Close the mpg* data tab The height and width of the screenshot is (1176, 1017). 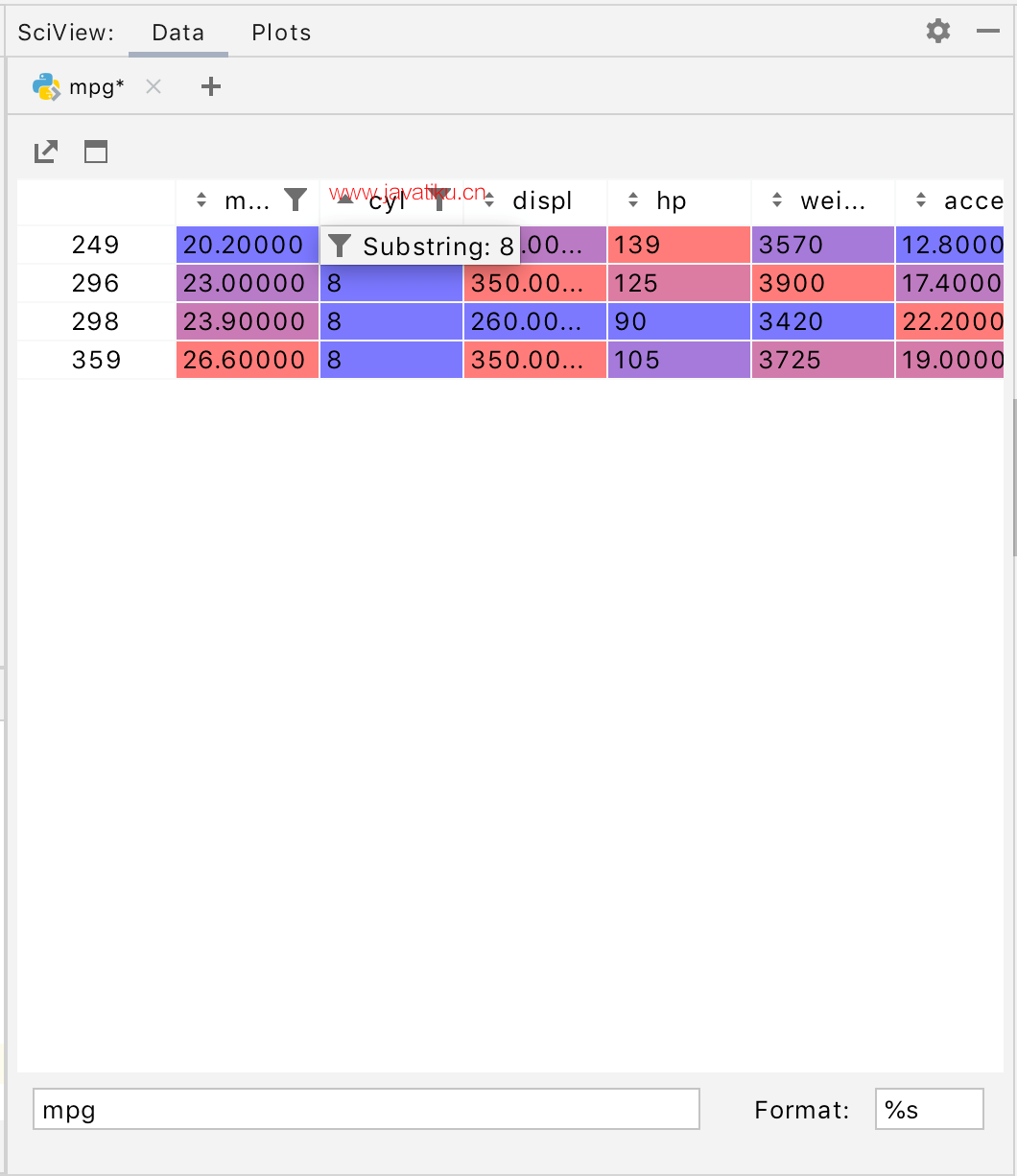coord(154,87)
